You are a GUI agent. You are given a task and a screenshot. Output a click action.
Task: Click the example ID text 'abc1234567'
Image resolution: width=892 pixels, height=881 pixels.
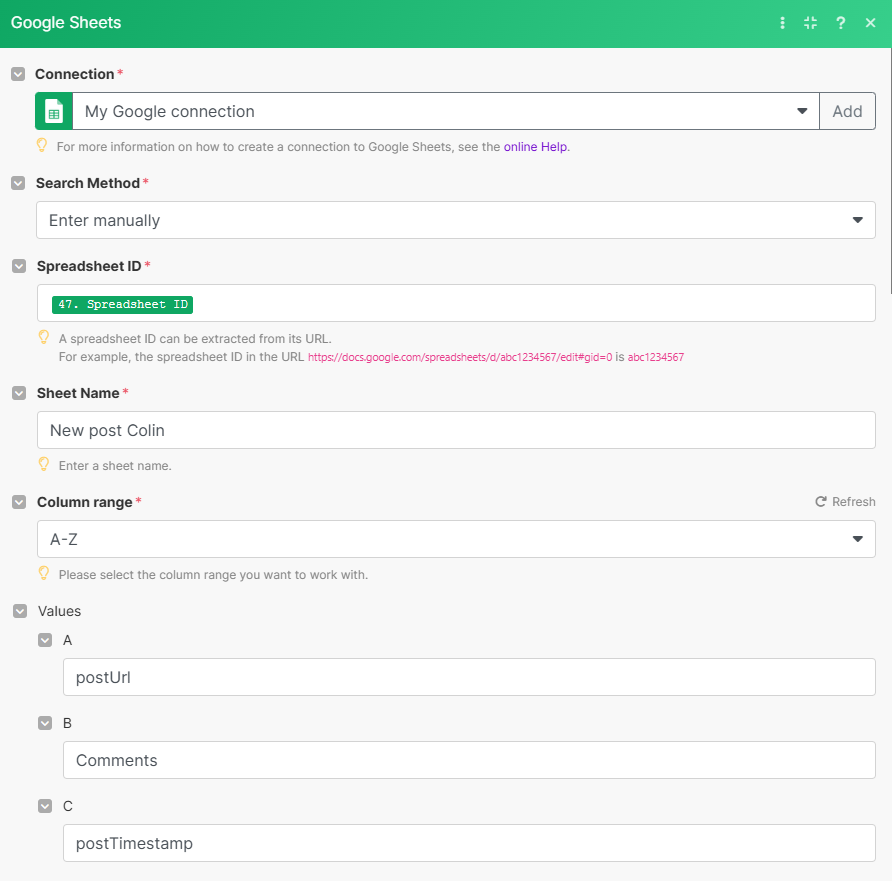(x=655, y=357)
